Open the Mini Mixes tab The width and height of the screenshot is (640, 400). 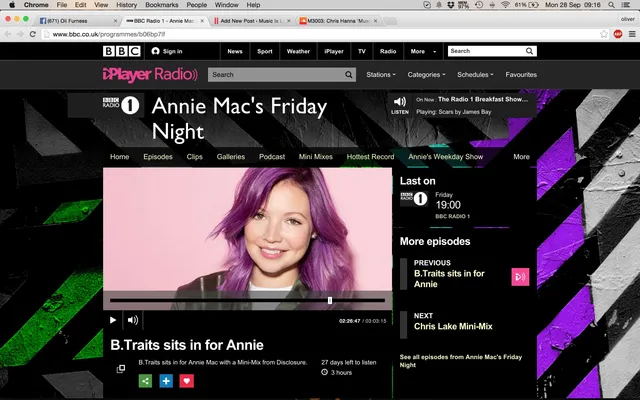[316, 157]
